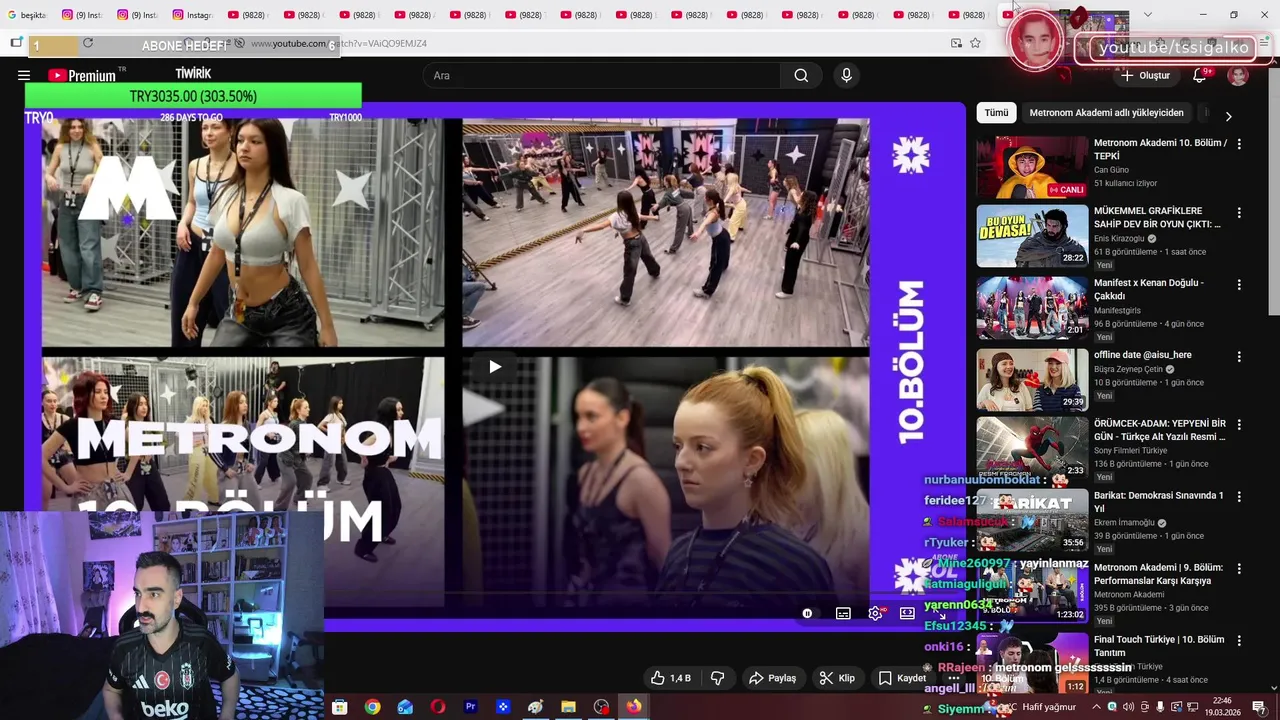
Task: Click the YouTube search input field
Action: pyautogui.click(x=602, y=75)
